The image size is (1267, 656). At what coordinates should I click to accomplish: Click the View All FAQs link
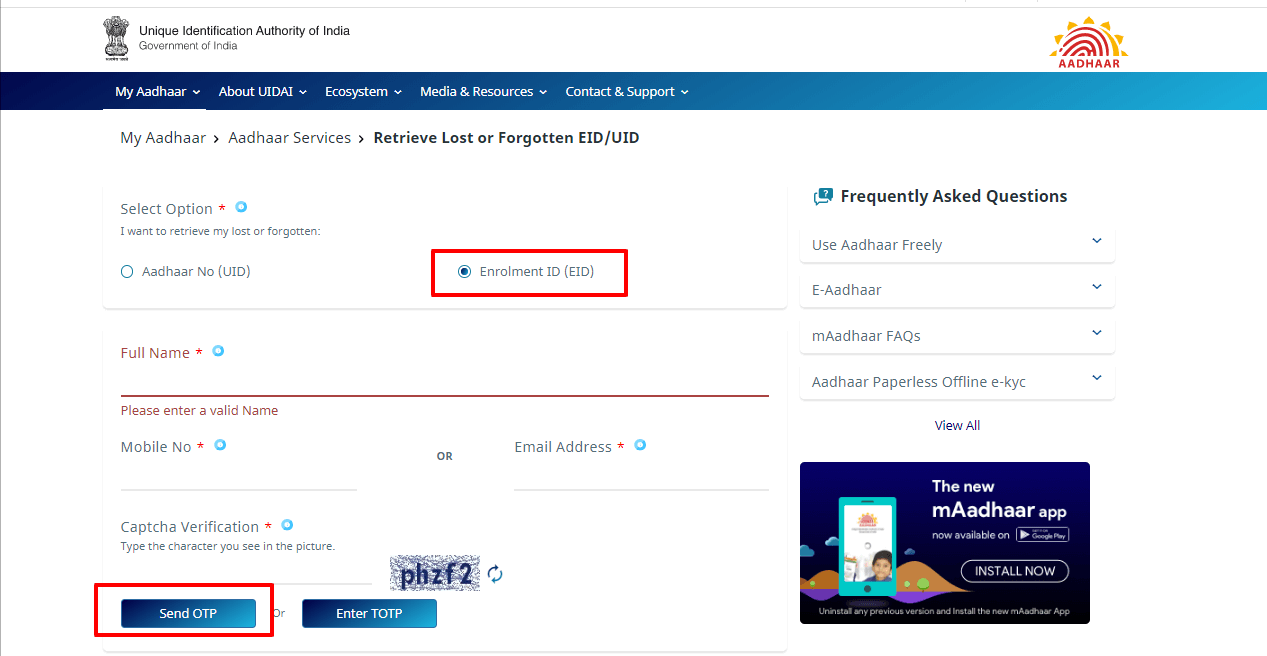[x=956, y=424]
